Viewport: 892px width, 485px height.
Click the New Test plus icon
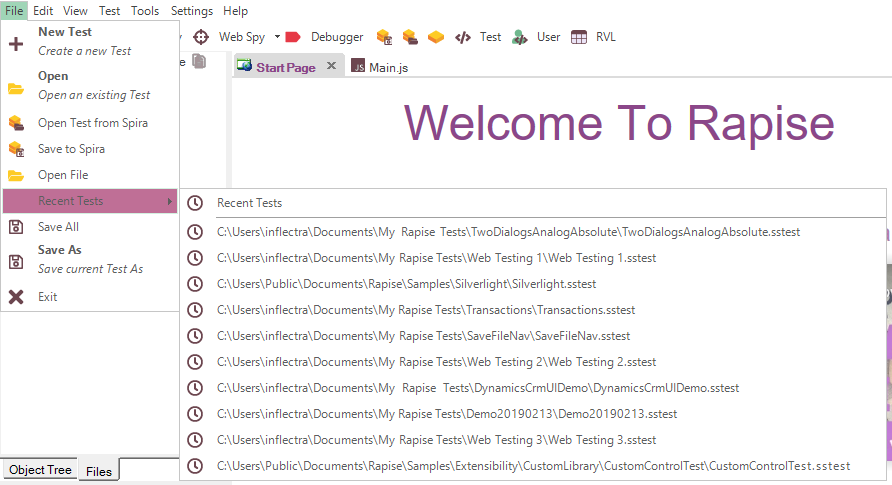tap(16, 44)
